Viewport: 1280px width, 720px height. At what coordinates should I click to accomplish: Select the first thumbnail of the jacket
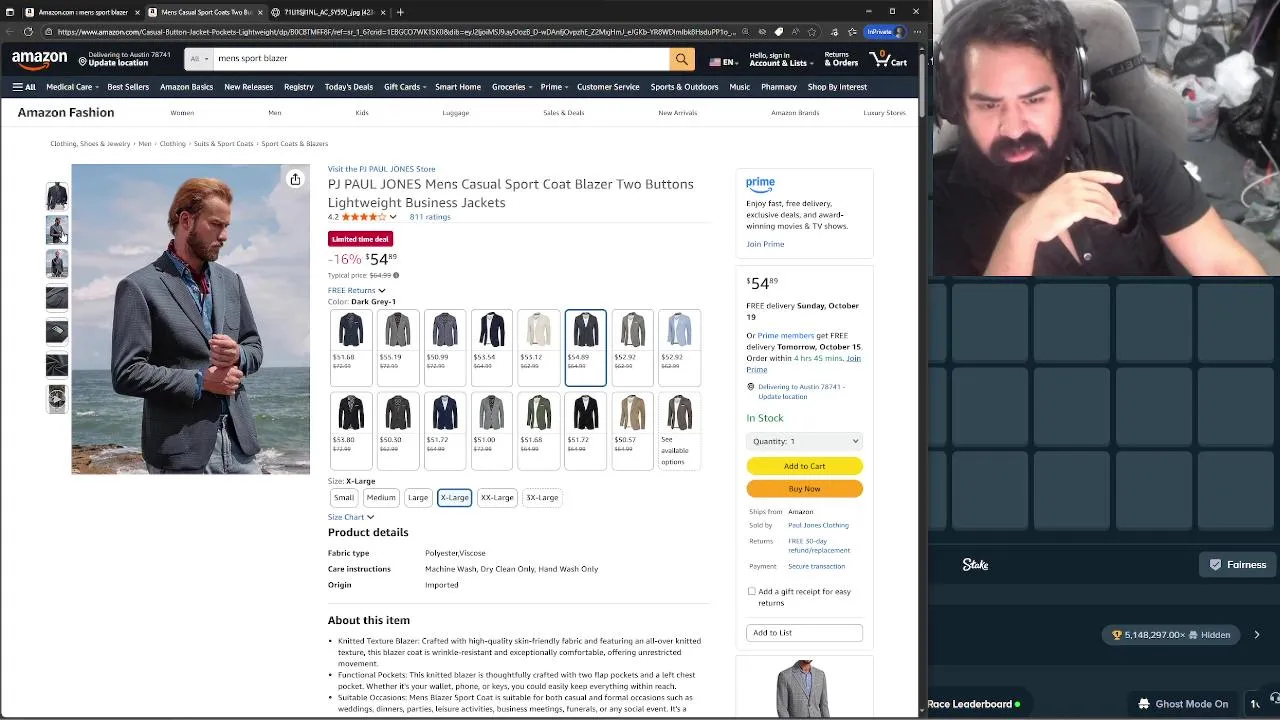click(57, 196)
